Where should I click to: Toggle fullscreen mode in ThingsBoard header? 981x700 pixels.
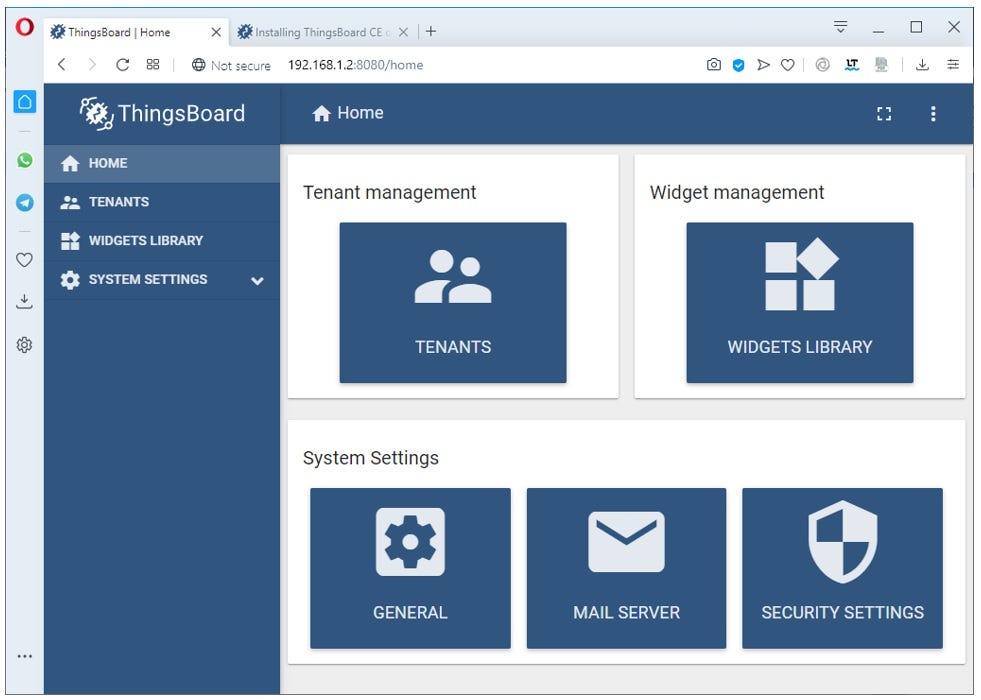pos(883,114)
